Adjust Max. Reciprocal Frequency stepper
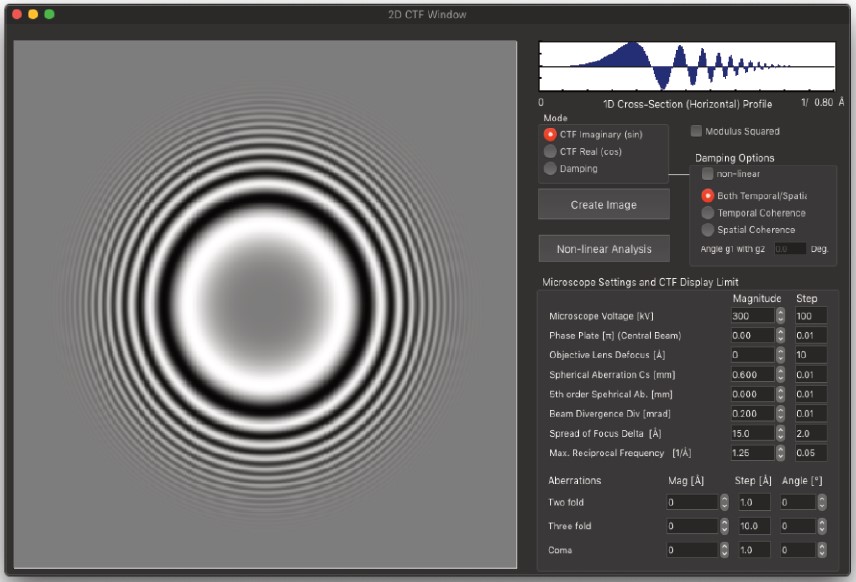Viewport: 856px width, 582px height. pos(781,453)
